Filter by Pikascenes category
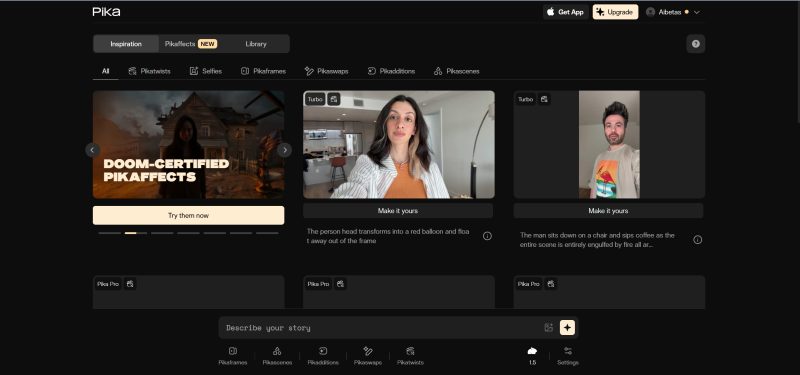This screenshot has height=375, width=800. [457, 71]
